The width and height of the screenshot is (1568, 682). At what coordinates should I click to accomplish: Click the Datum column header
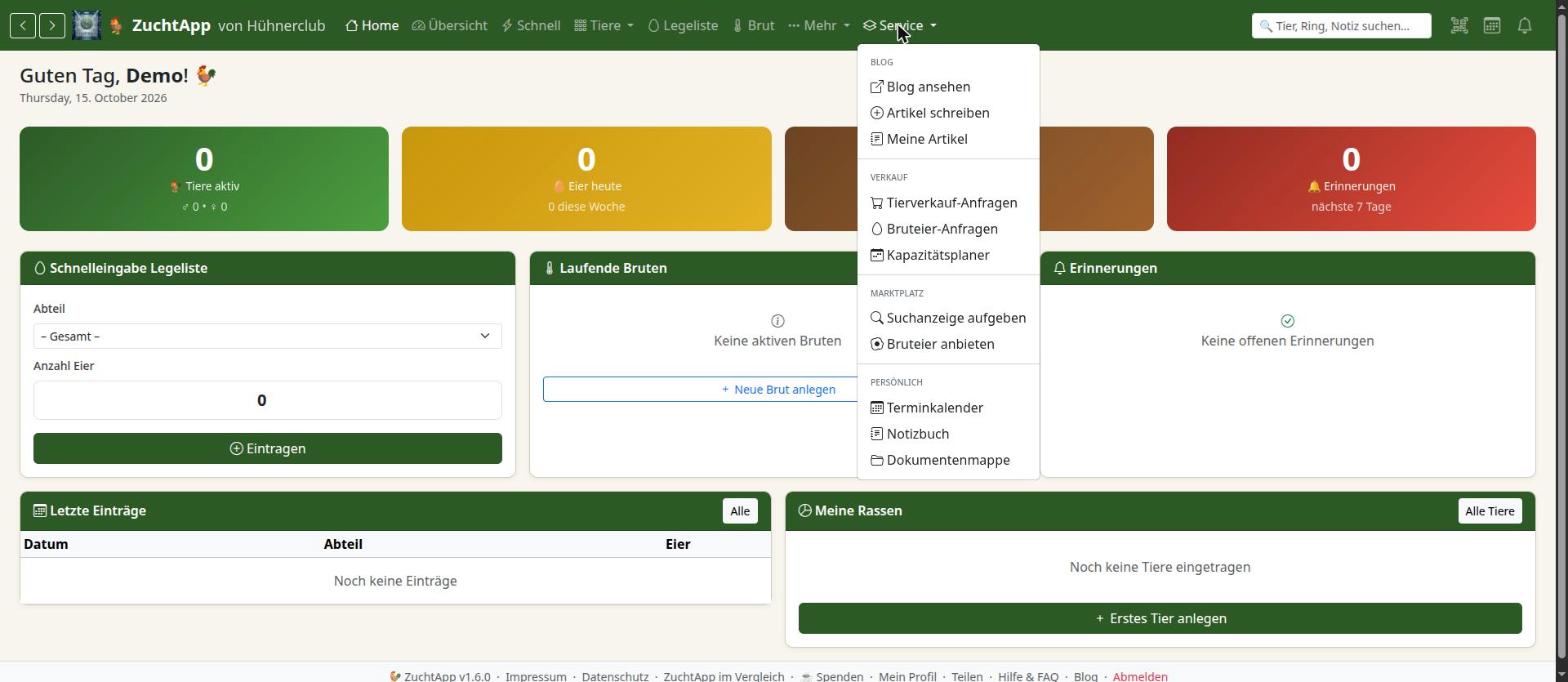coord(46,544)
